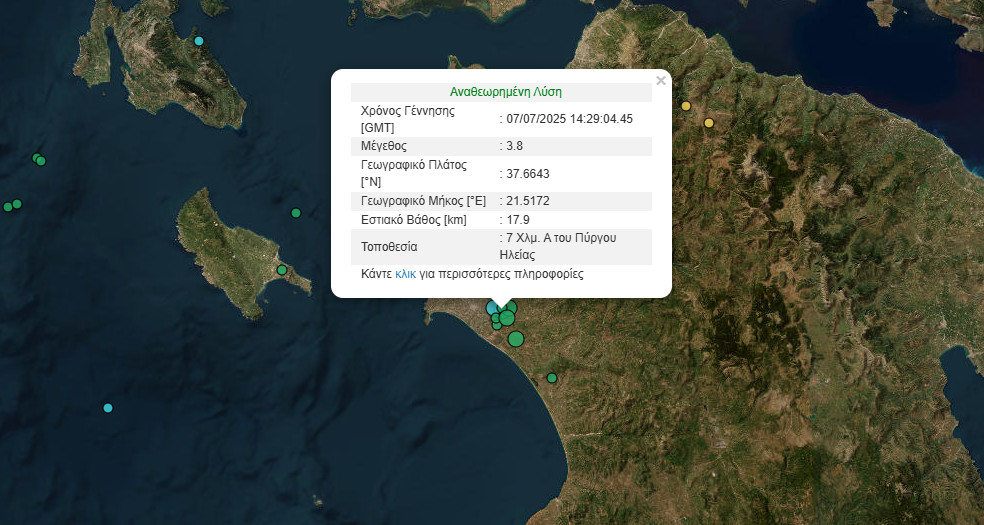
Task: Select the green marker at the far left edge
Action: (7, 207)
